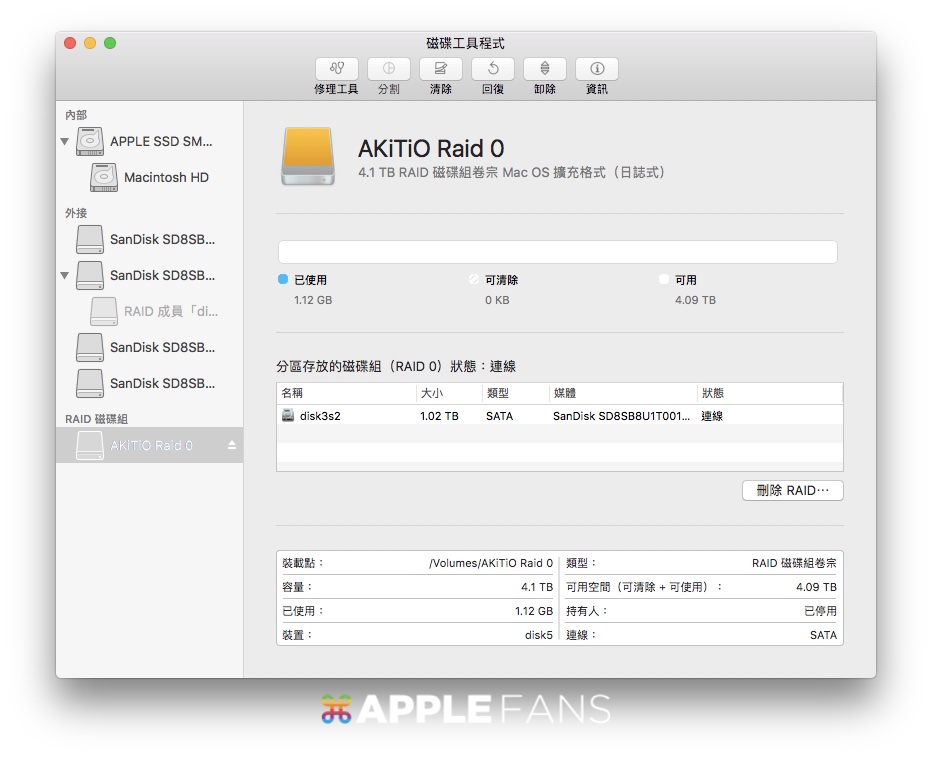Image resolution: width=932 pixels, height=758 pixels.
Task: Select the disk3s2 name cell
Action: coord(320,416)
